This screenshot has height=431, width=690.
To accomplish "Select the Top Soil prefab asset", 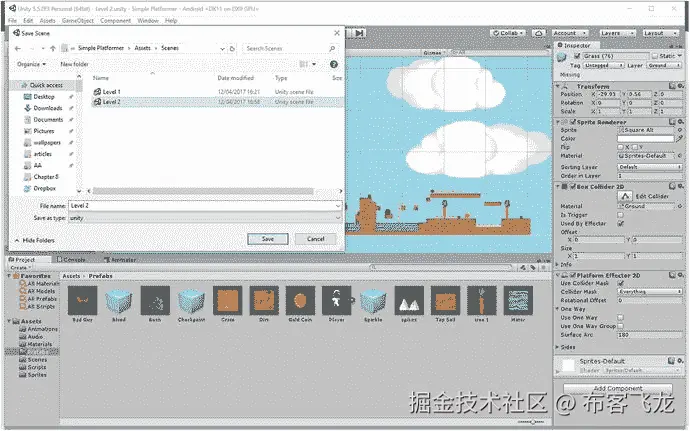I will [445, 300].
